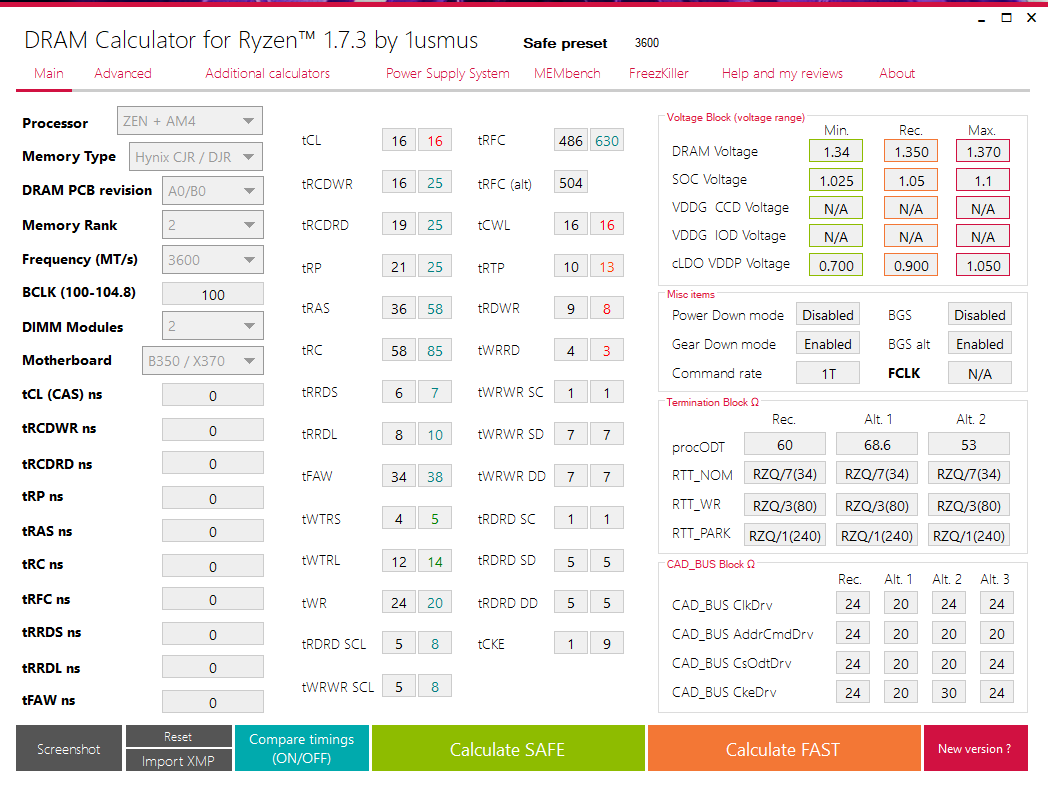
Task: Expand the DIMM Modules dropdown
Action: 213,326
